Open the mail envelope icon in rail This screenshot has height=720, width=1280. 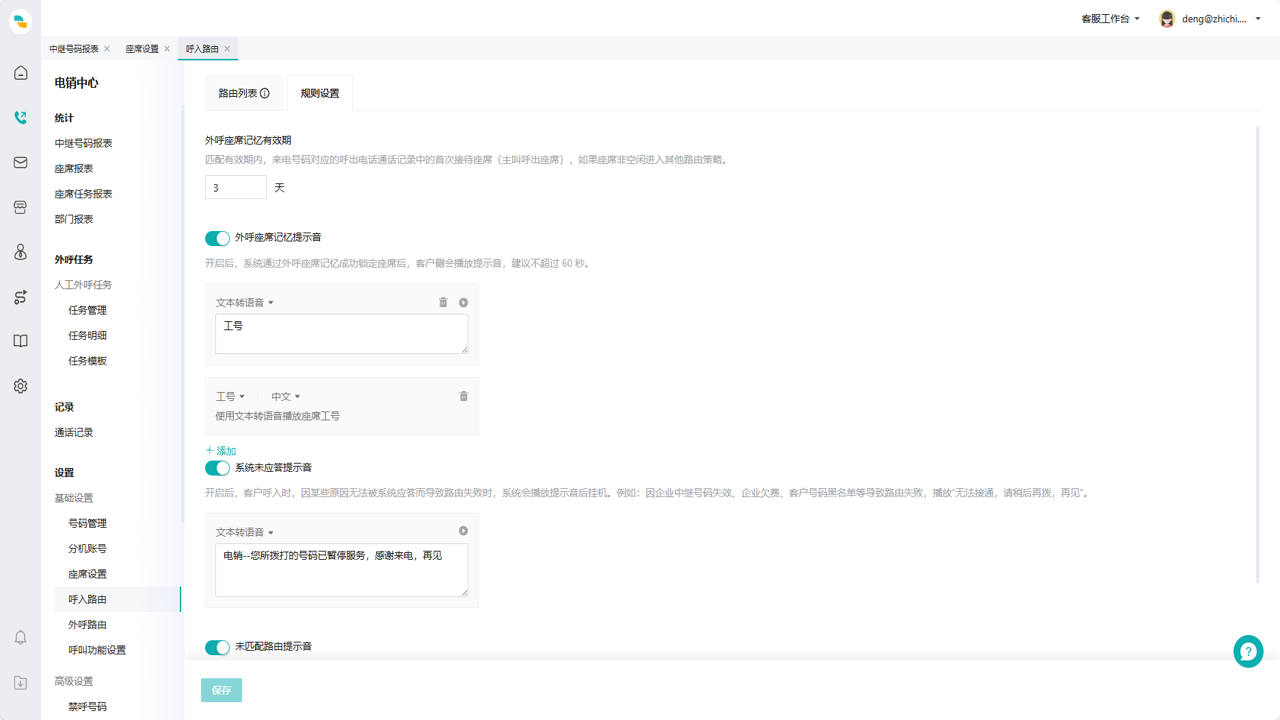coord(20,162)
